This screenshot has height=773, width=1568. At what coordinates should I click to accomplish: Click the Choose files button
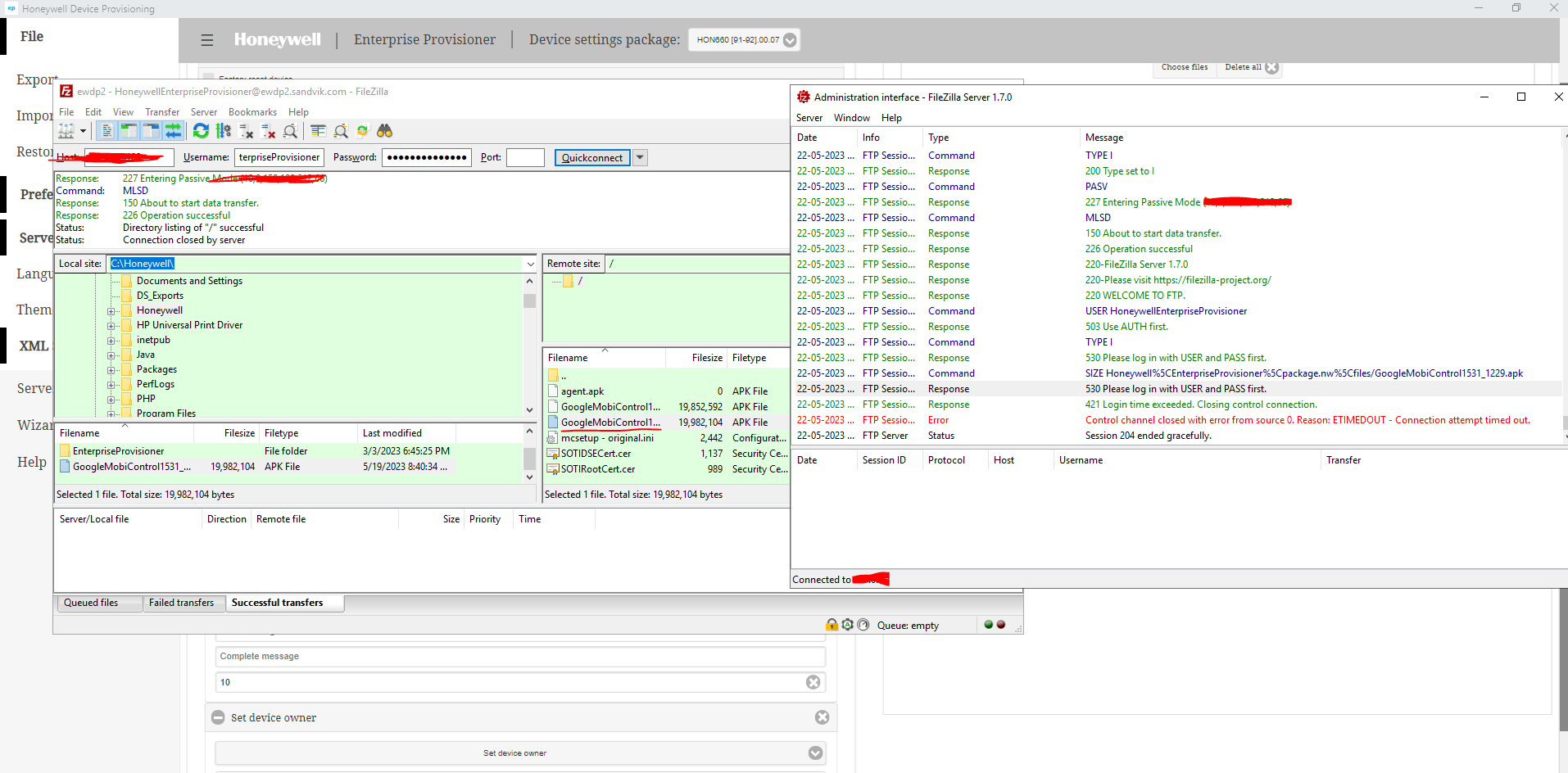(x=1185, y=67)
